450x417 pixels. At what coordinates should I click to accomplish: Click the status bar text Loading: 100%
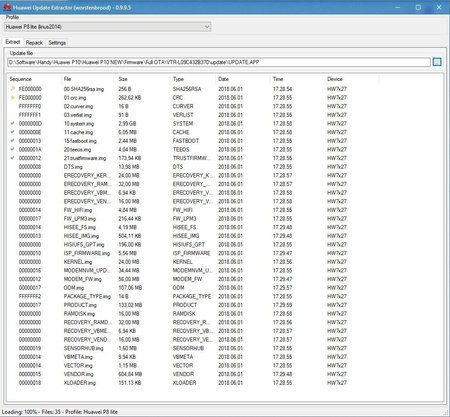tap(19, 412)
